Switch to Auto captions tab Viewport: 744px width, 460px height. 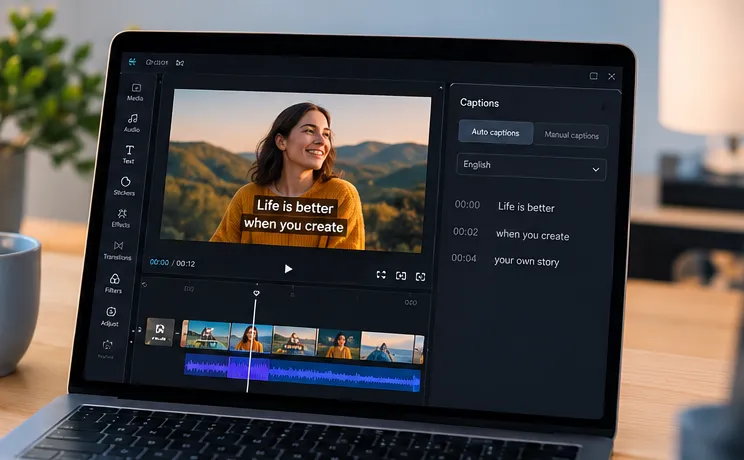[x=495, y=132]
